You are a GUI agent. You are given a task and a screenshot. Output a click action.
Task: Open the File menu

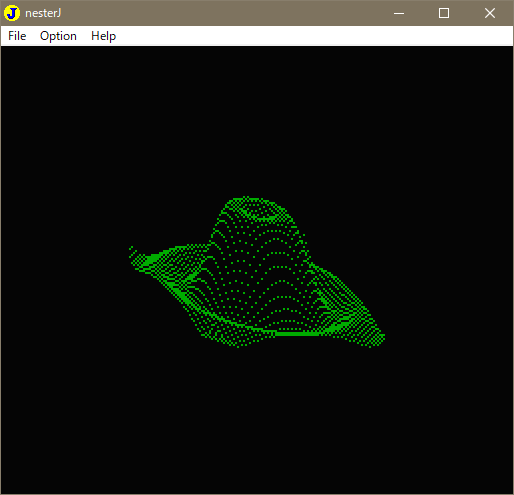point(17,36)
